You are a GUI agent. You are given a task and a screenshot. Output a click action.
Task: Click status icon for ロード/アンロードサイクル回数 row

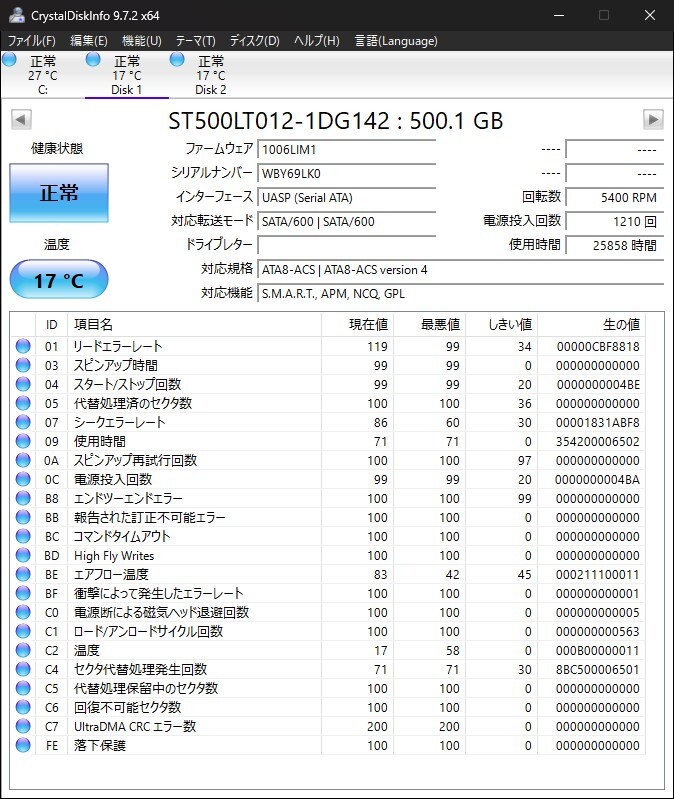click(x=23, y=631)
